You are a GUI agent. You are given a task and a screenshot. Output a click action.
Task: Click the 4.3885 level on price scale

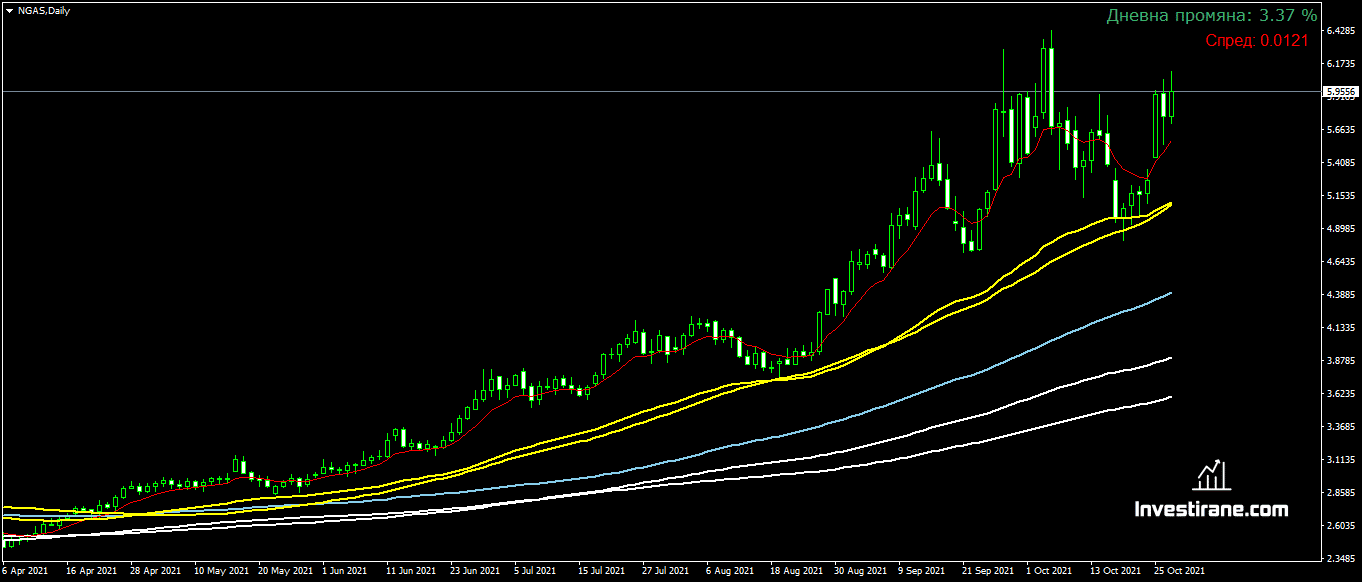point(1340,295)
